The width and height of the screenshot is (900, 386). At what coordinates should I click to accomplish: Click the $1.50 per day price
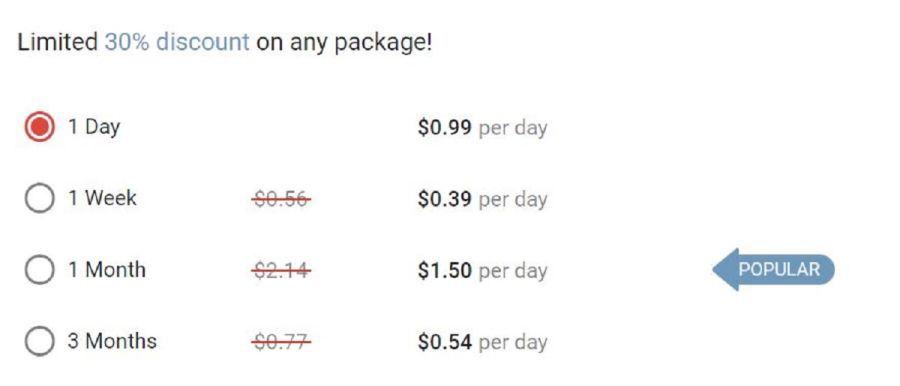tap(482, 270)
